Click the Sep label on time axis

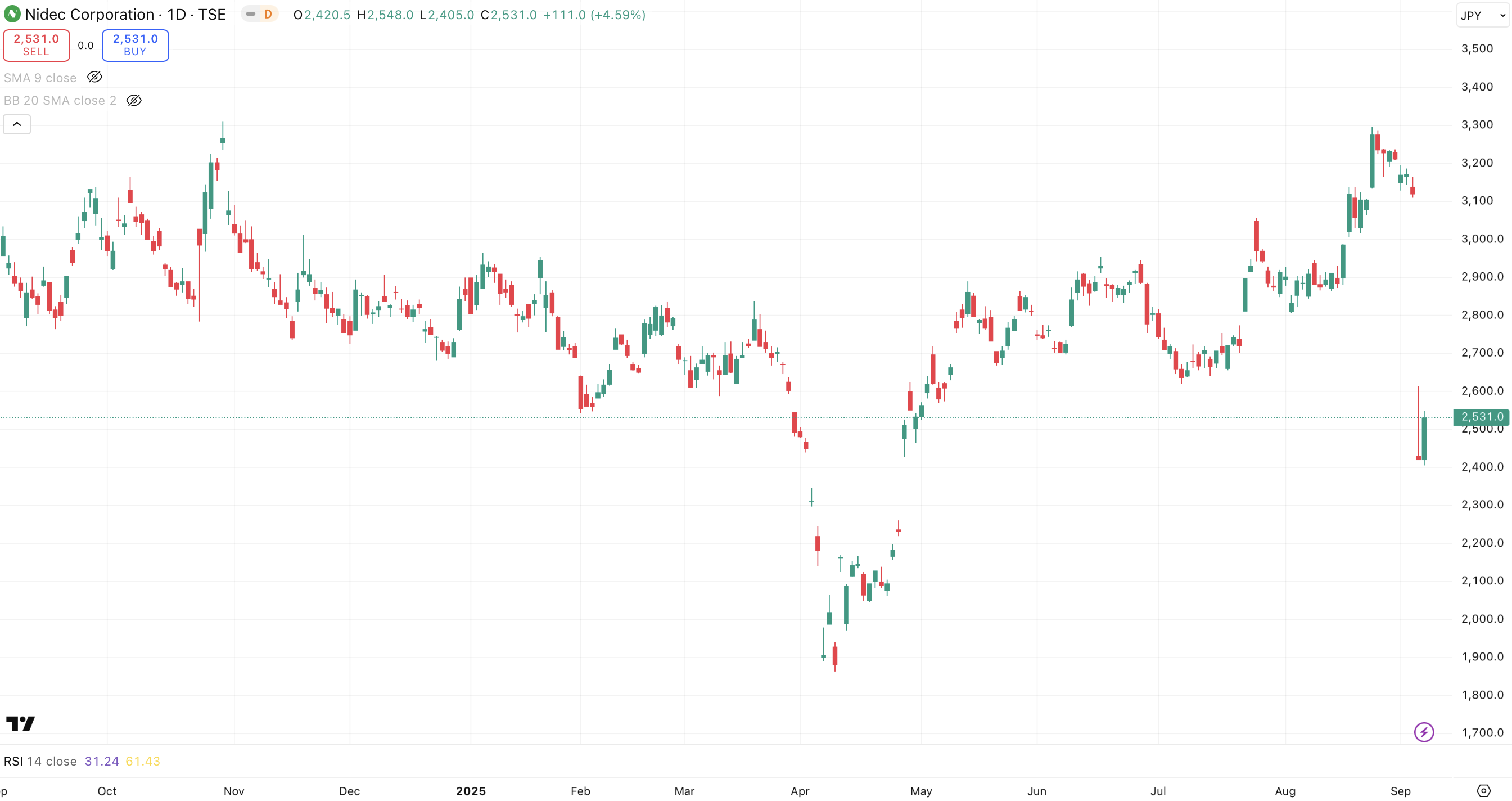coord(1401,791)
